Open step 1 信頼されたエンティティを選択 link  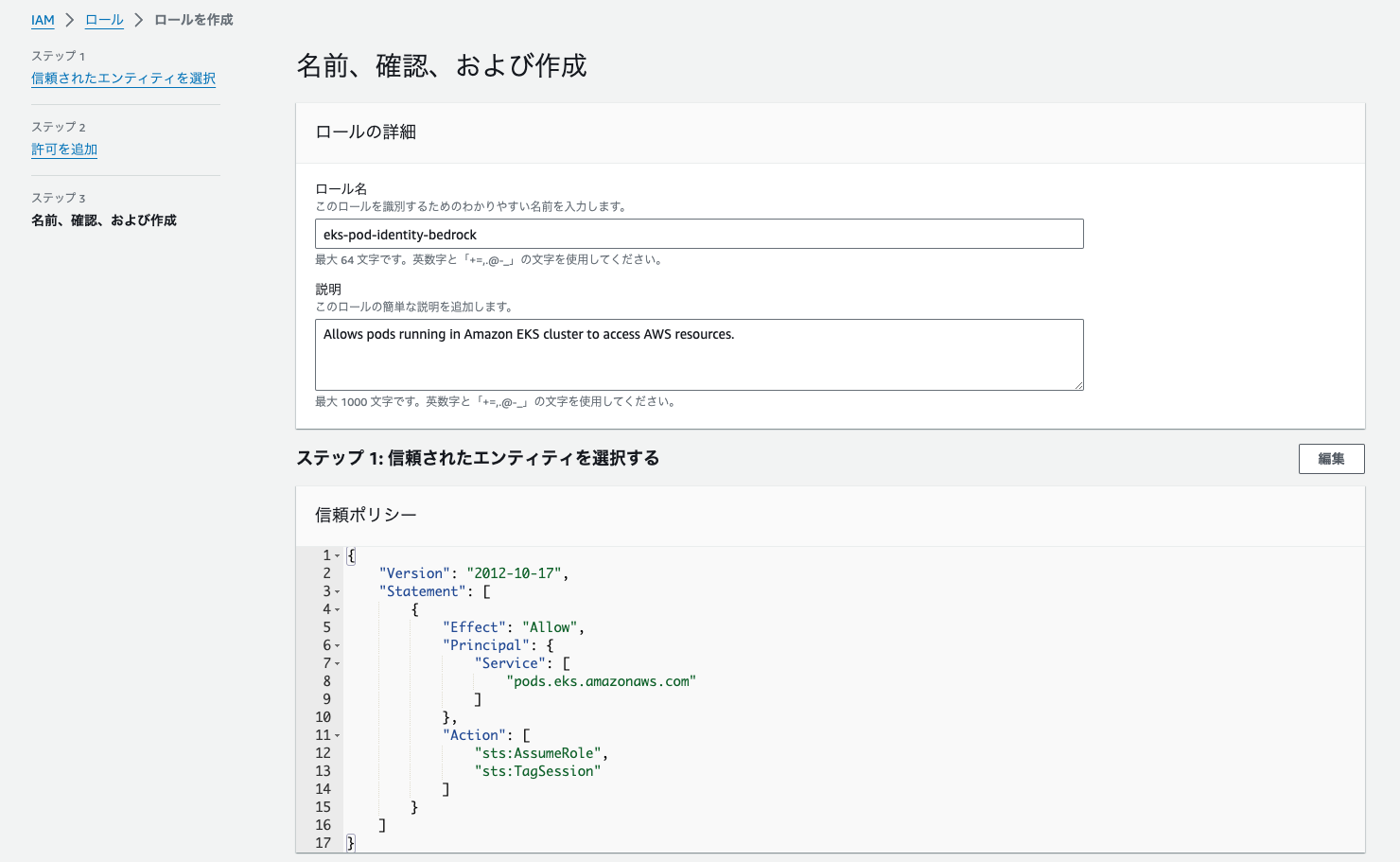tap(123, 79)
